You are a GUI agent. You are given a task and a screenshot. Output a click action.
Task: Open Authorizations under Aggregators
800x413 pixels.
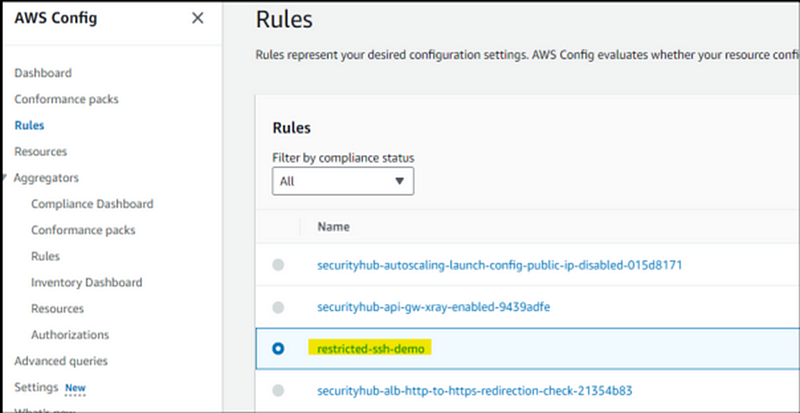click(x=70, y=335)
